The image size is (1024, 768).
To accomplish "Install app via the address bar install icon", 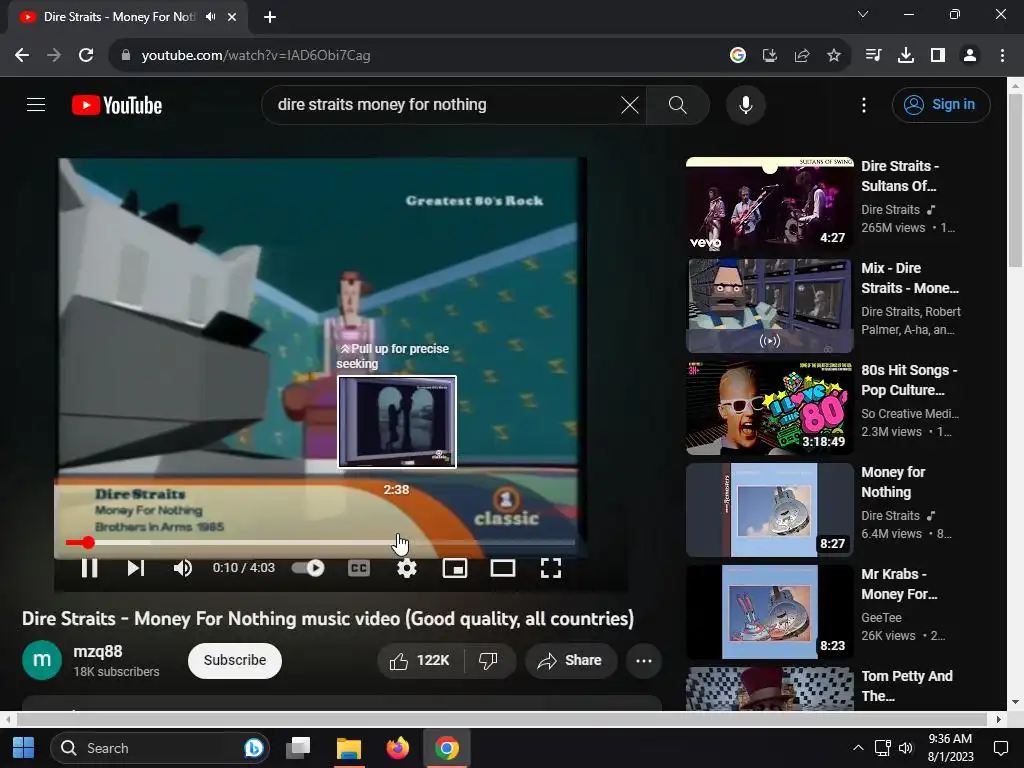I will [x=770, y=56].
